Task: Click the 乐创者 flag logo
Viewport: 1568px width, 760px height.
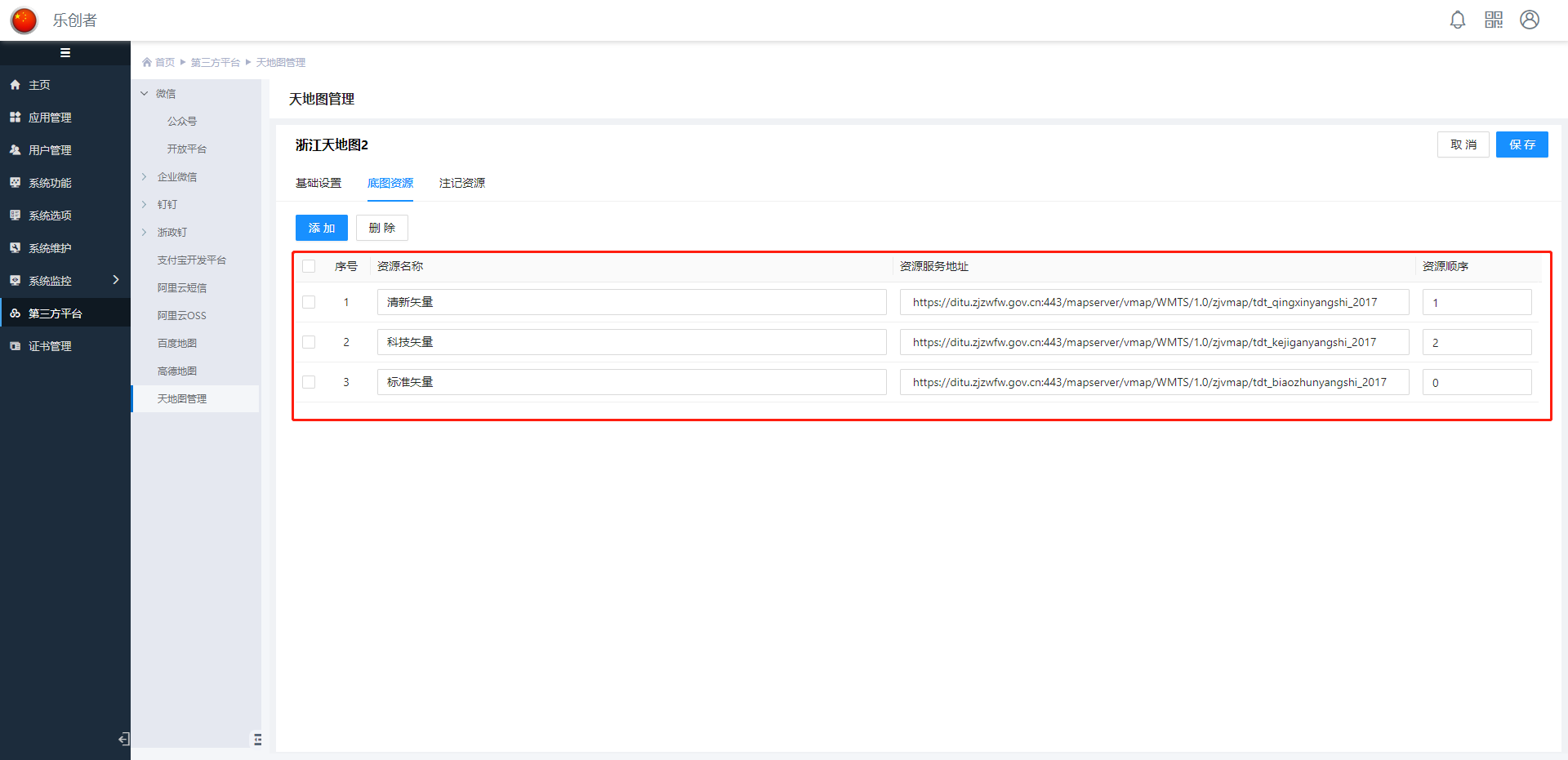Action: [24, 20]
